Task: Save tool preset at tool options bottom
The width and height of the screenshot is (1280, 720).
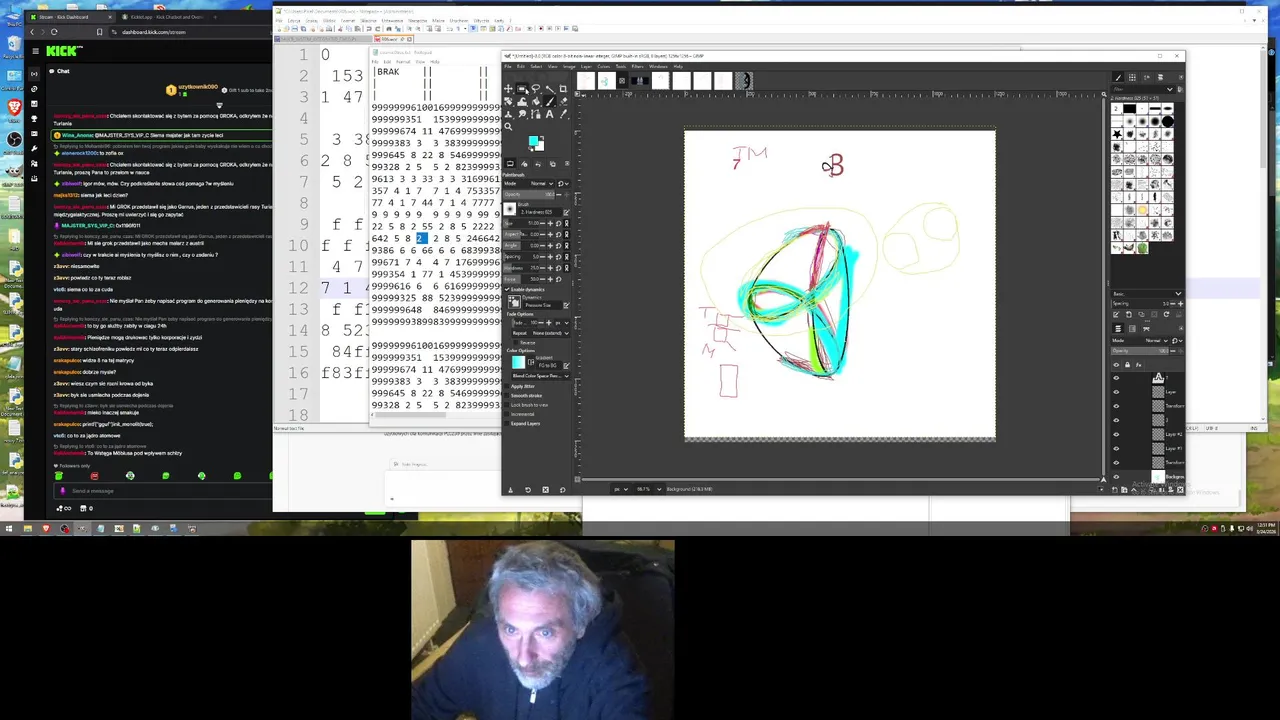Action: pos(510,490)
